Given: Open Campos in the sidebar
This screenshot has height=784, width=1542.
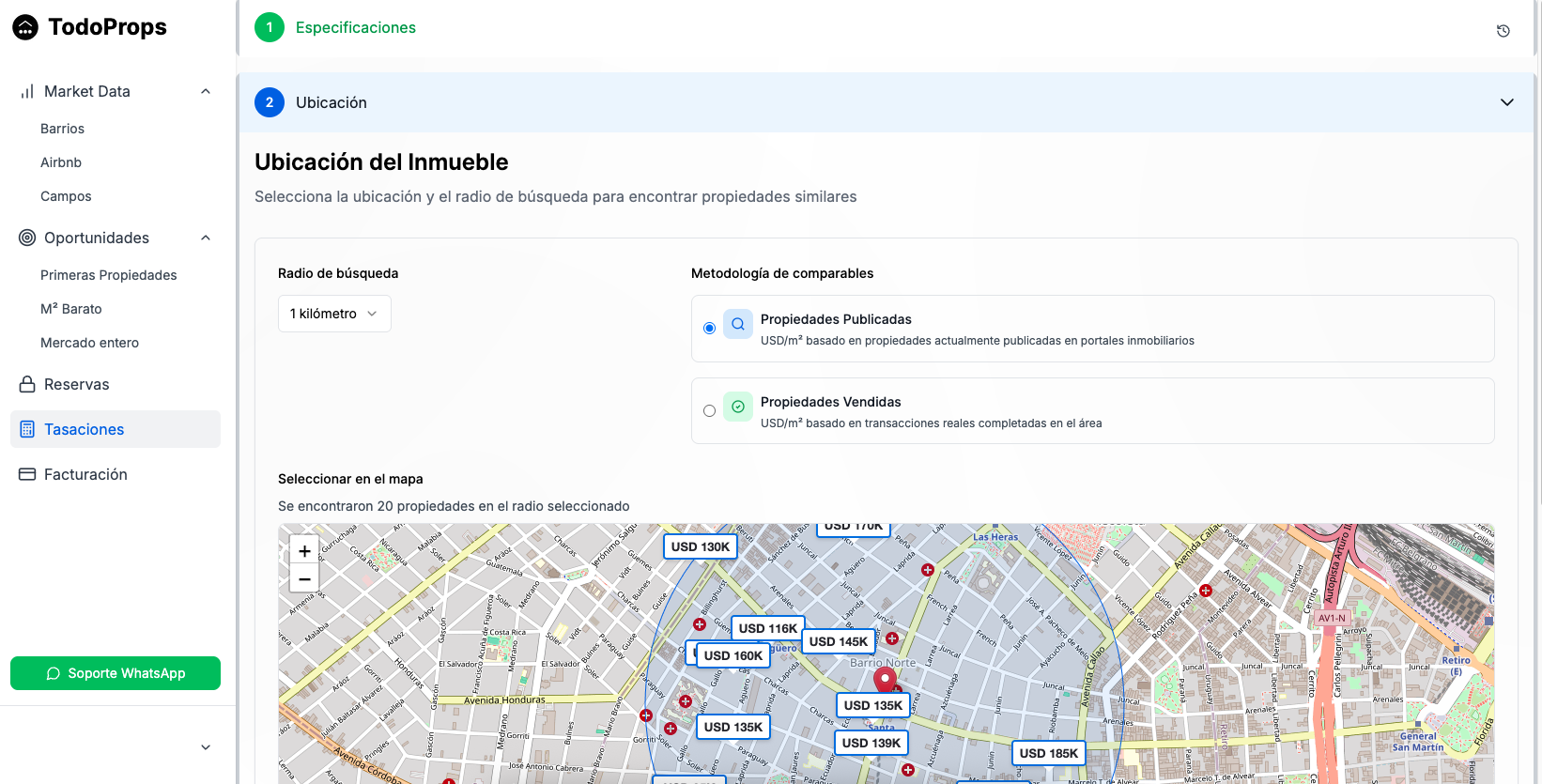Looking at the screenshot, I should 66,196.
